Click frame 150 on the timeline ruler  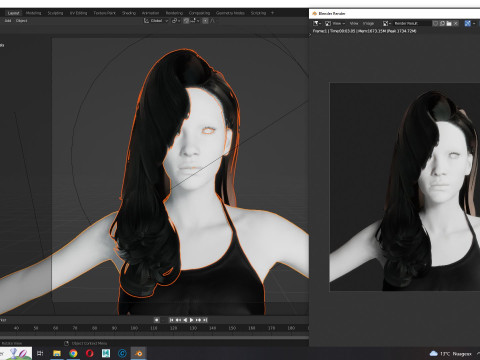point(232,328)
